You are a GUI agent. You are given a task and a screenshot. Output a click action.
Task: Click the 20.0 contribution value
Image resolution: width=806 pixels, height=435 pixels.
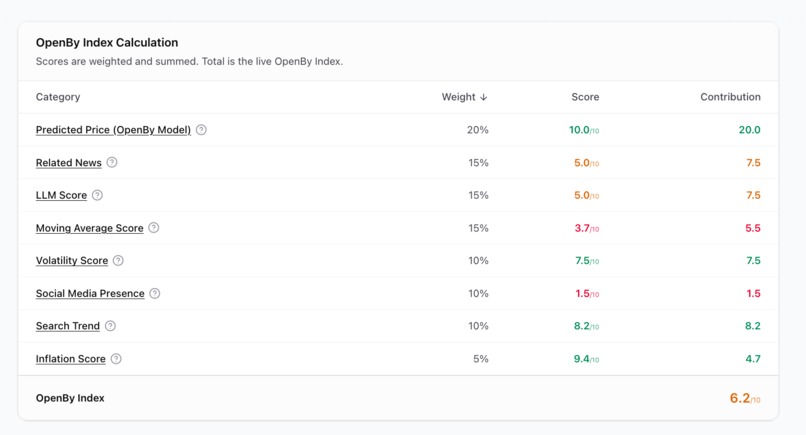tap(749, 130)
